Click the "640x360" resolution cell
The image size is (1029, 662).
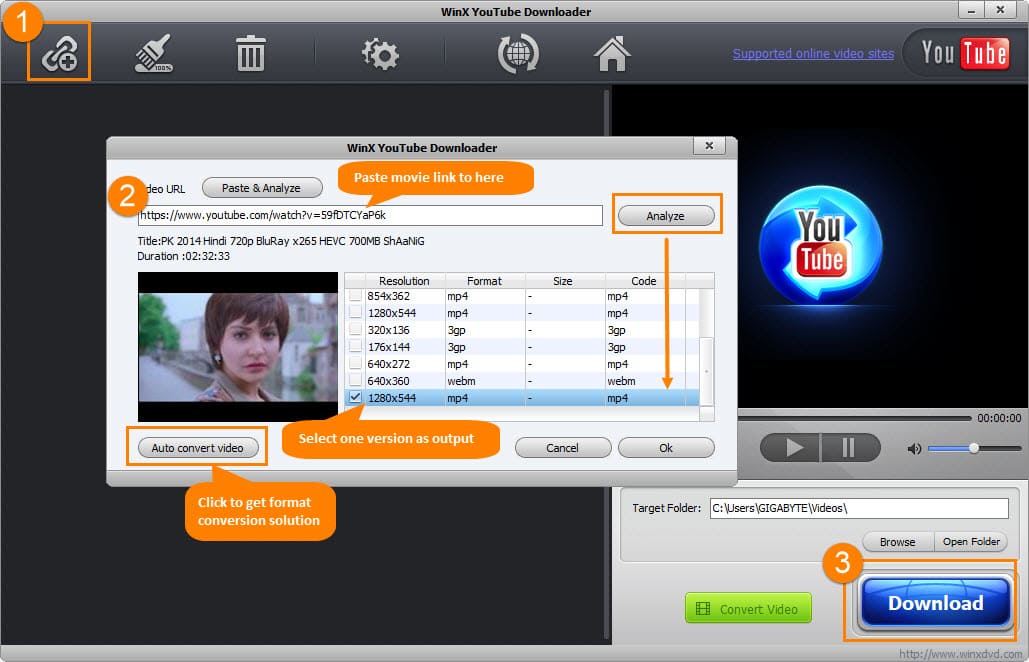click(x=388, y=381)
